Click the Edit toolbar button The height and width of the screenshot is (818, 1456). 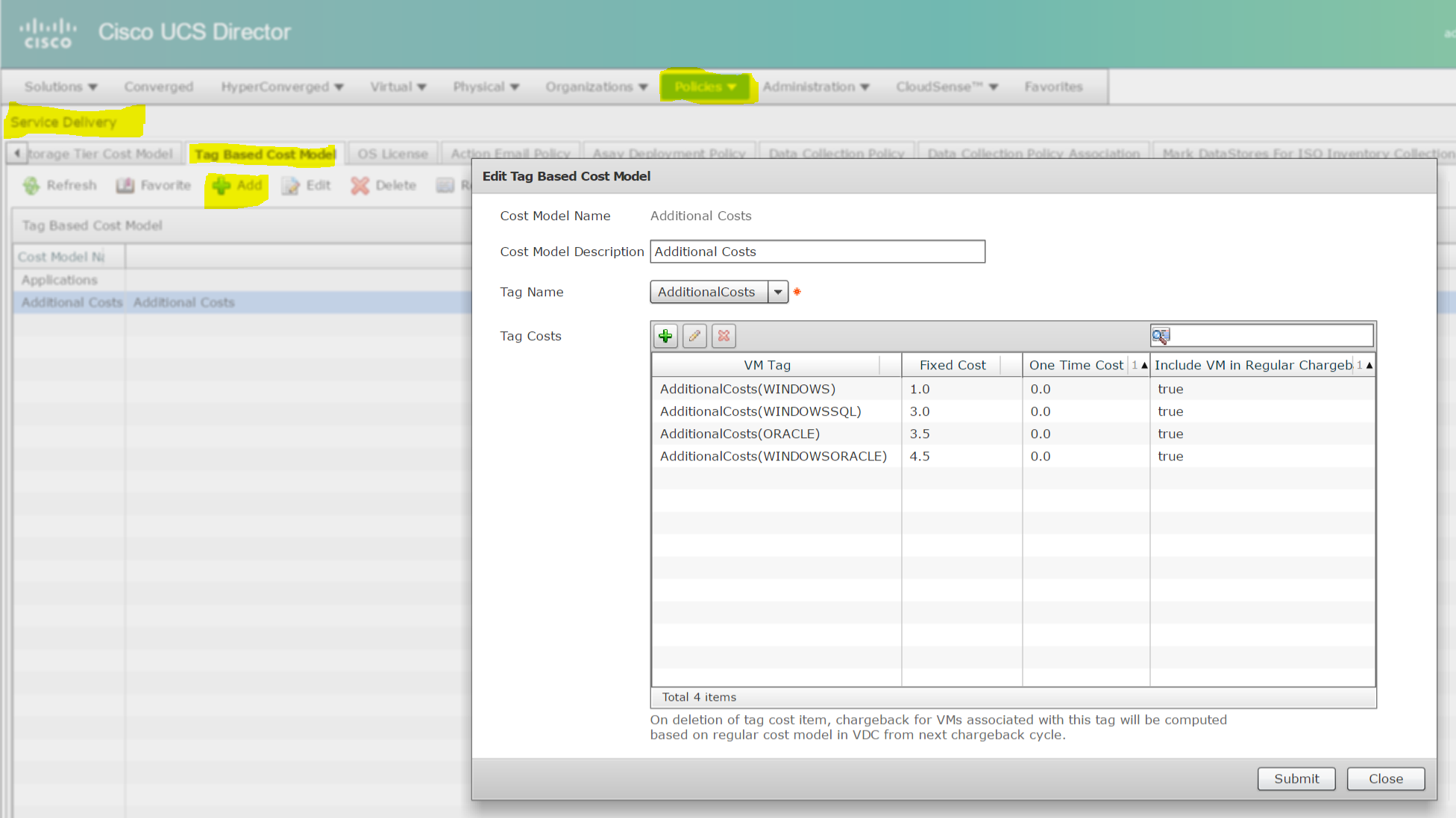306,185
